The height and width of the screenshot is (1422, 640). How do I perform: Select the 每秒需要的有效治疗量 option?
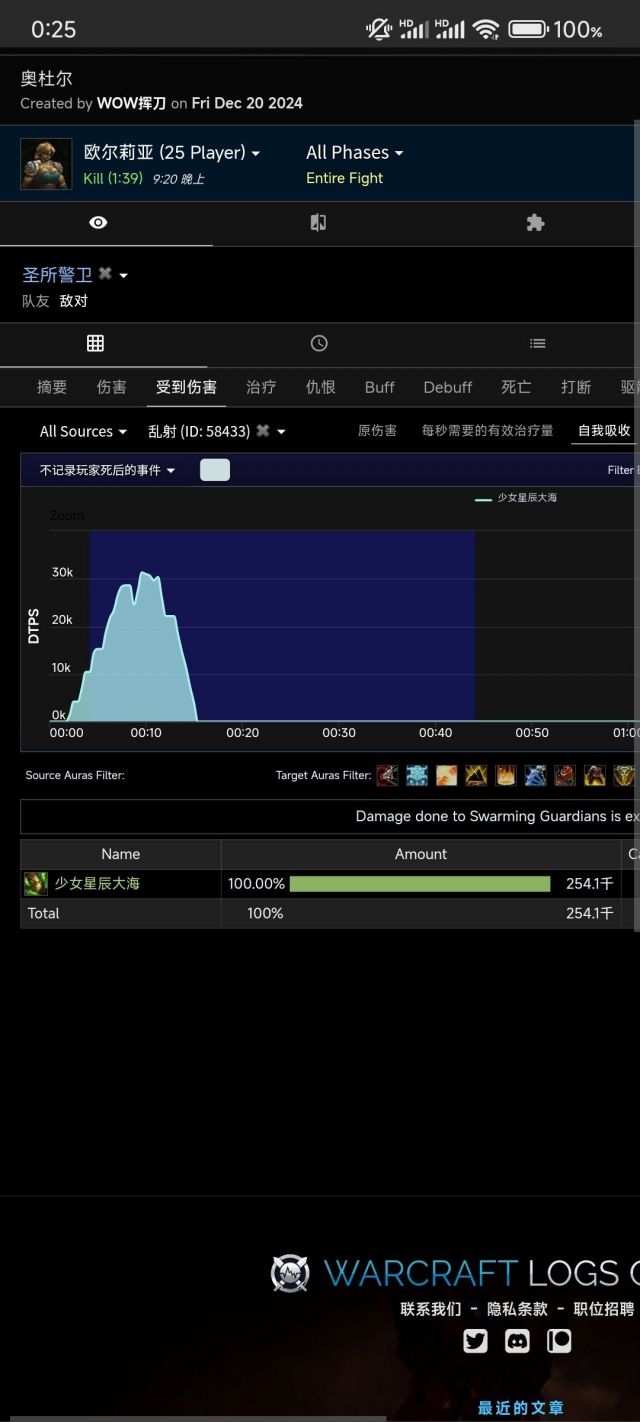487,431
